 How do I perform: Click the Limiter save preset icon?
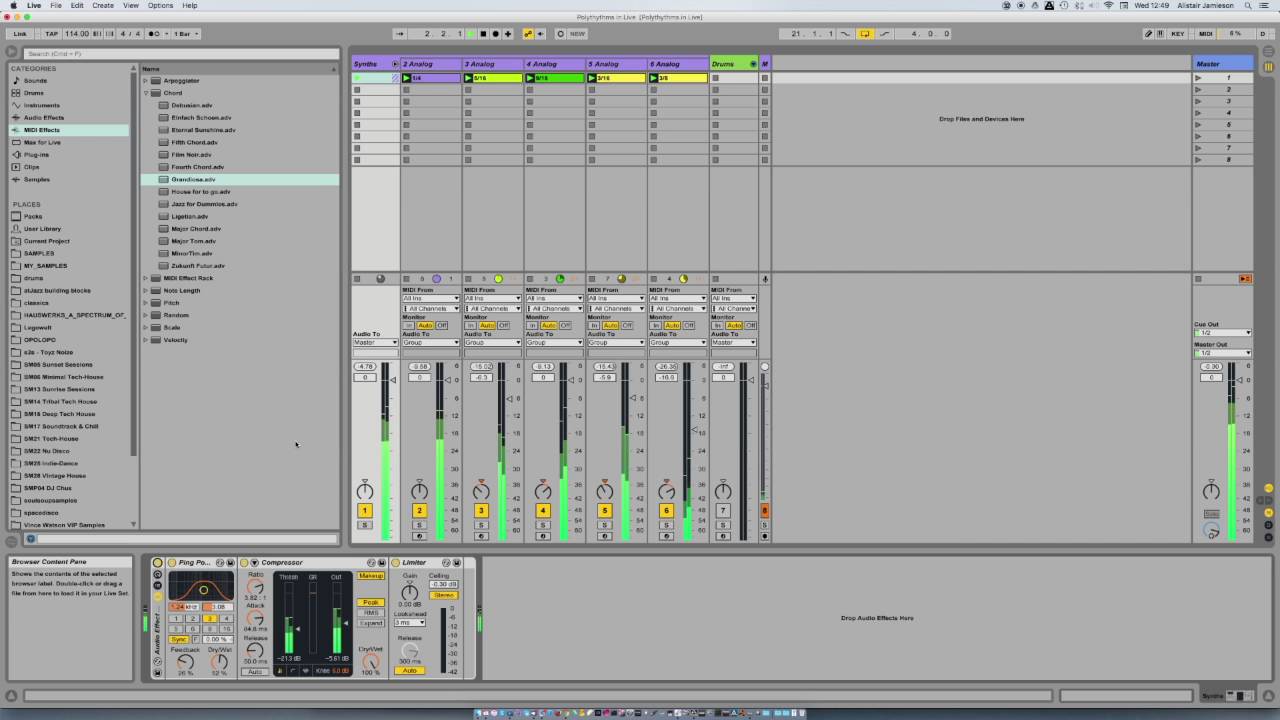[456, 562]
